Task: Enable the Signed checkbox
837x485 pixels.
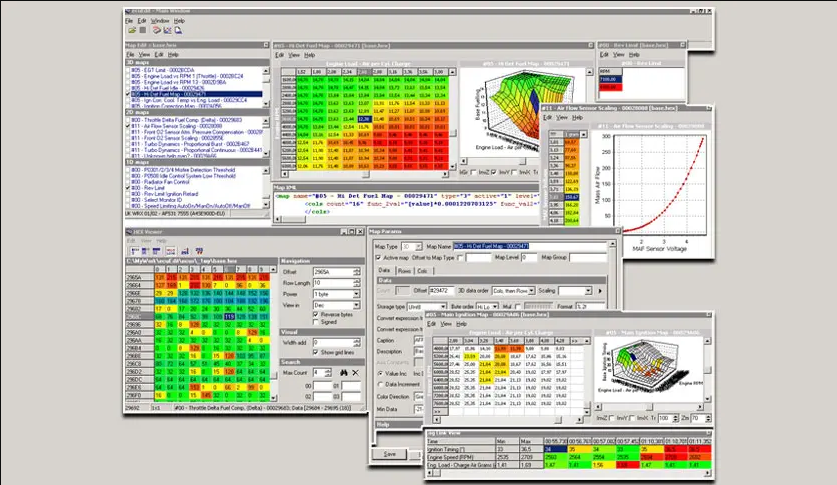Action: click(x=316, y=322)
